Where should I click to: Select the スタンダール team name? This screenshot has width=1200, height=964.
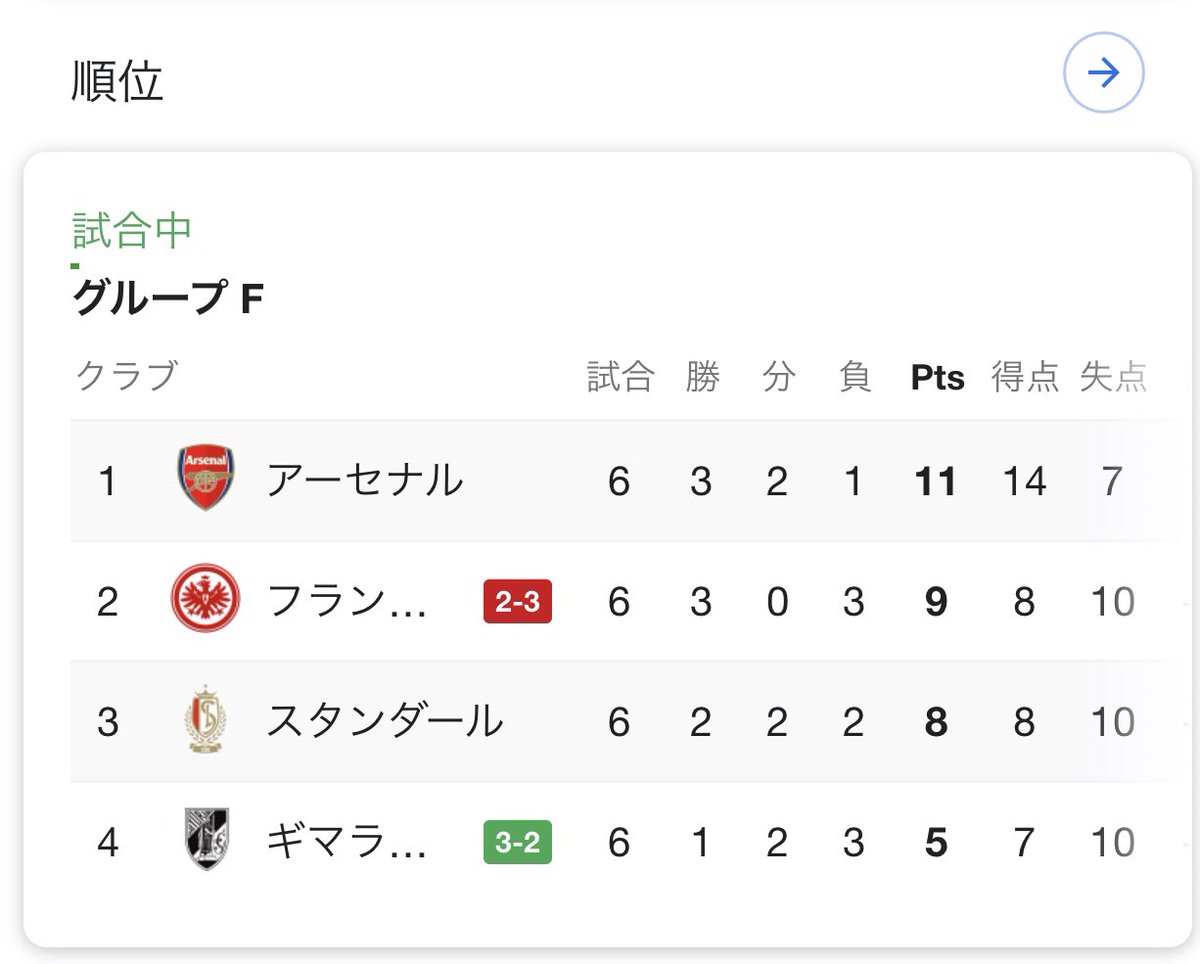(x=384, y=721)
